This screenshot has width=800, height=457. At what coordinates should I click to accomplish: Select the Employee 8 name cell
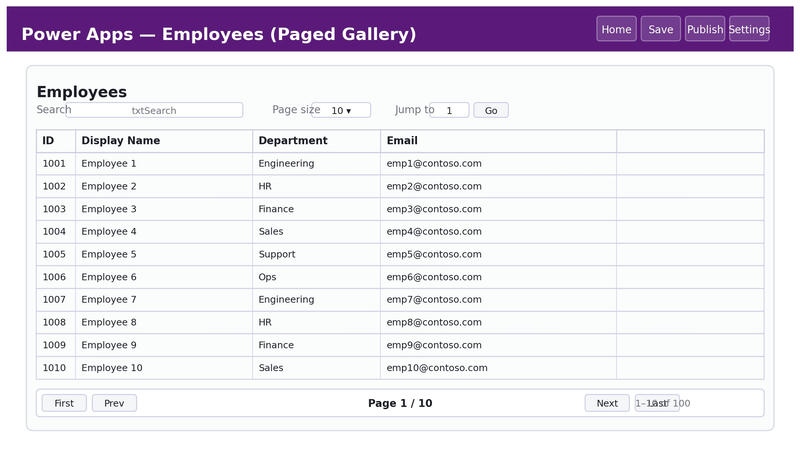tap(164, 322)
